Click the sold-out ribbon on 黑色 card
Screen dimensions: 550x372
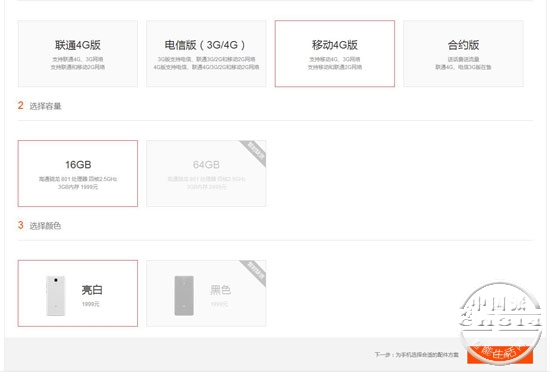255,272
